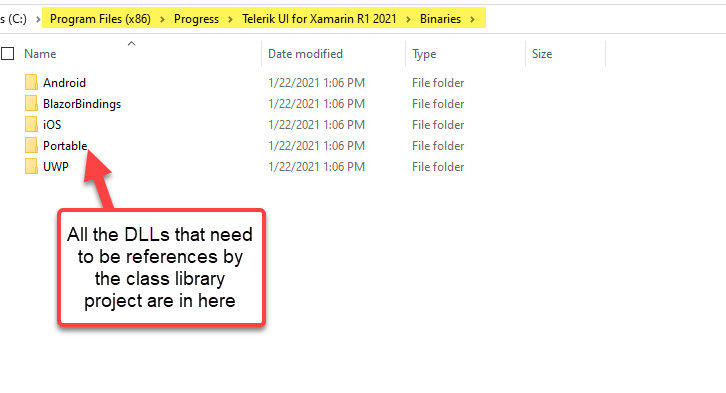Click the iOS folder icon
The height and width of the screenshot is (393, 726).
coord(31,124)
